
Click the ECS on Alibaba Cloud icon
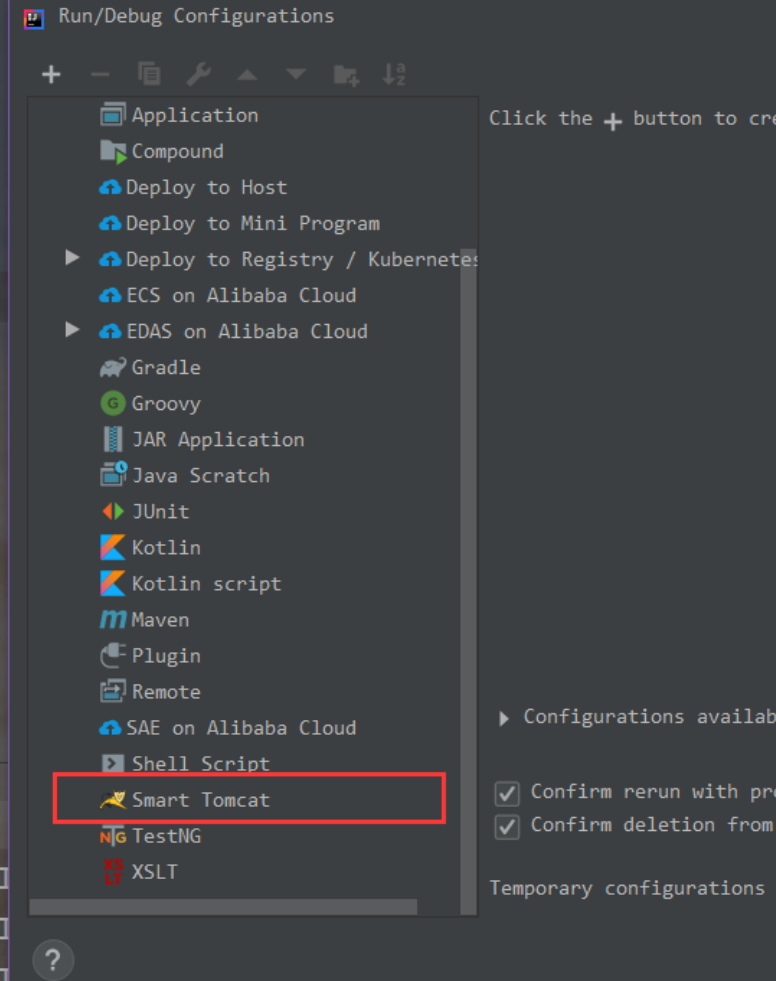(x=110, y=295)
